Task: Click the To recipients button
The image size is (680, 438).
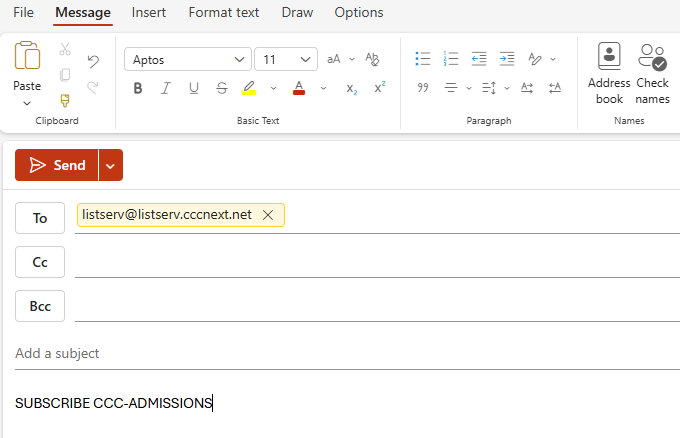Action: [40, 218]
